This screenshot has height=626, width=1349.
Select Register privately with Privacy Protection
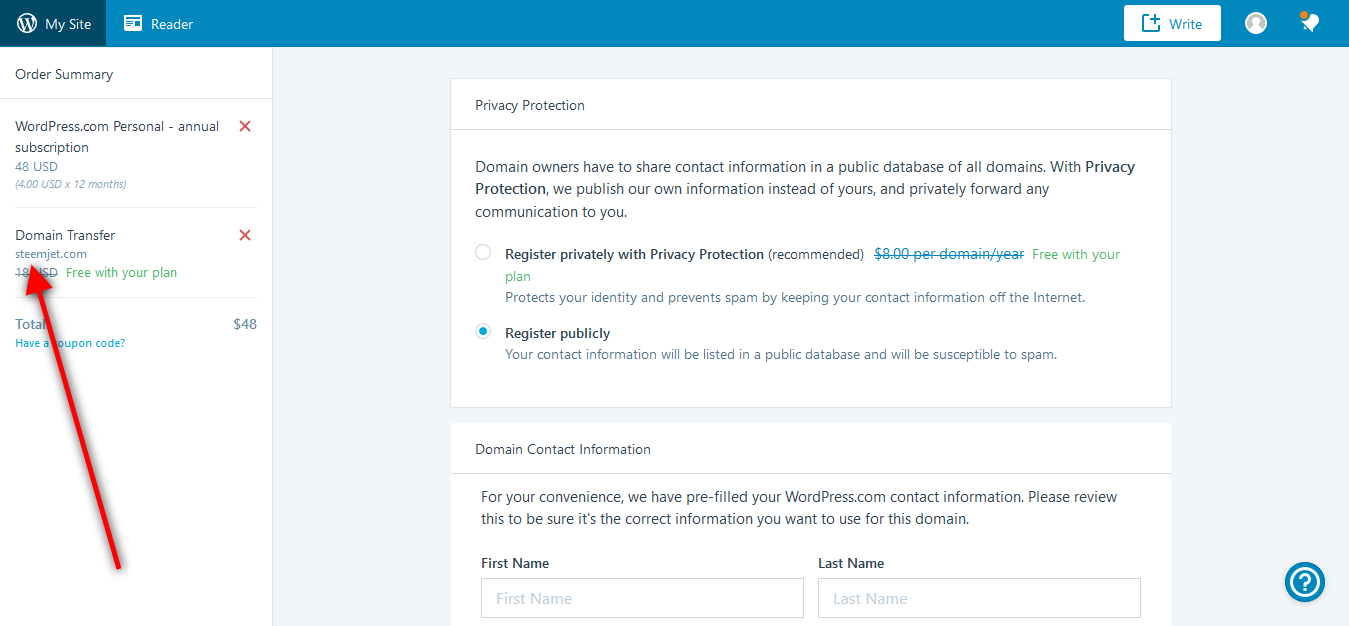click(483, 252)
